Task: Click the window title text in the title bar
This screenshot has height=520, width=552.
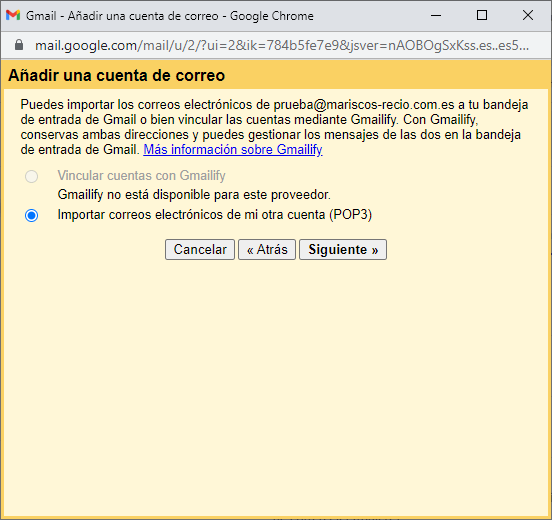Action: [x=170, y=16]
